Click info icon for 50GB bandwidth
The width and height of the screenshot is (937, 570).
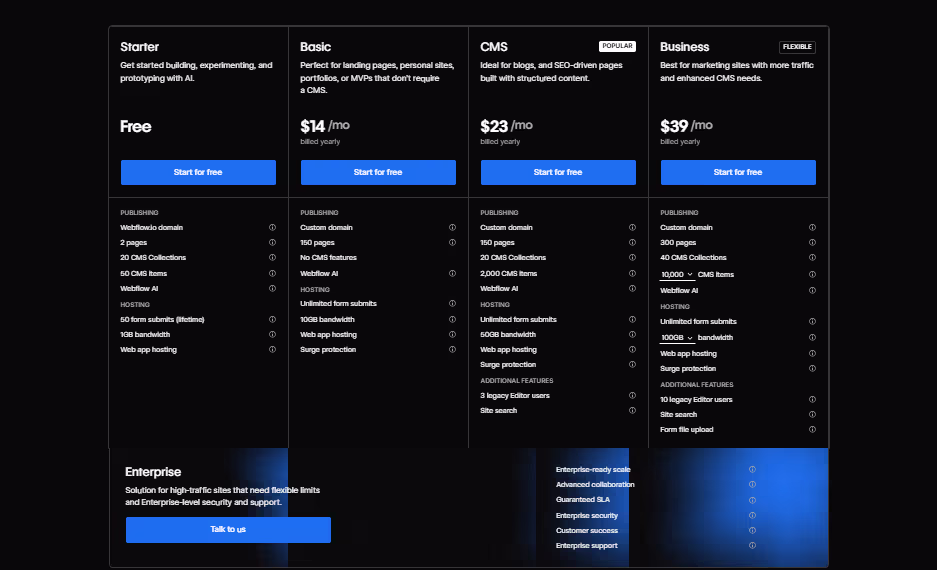point(632,335)
